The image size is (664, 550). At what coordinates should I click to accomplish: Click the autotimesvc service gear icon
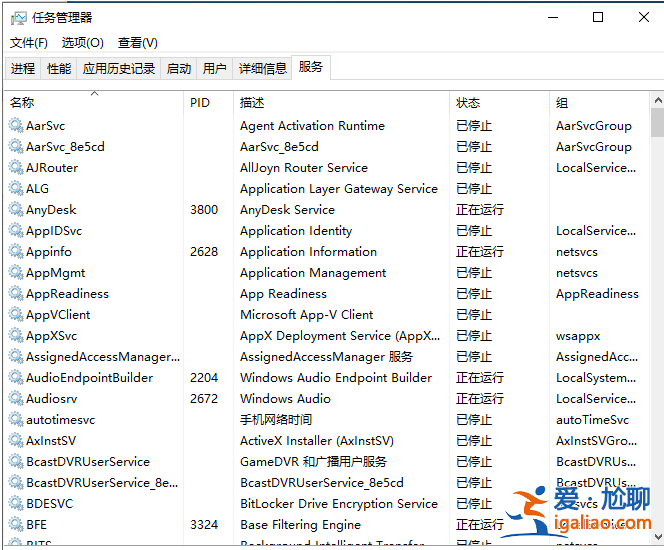click(16, 420)
